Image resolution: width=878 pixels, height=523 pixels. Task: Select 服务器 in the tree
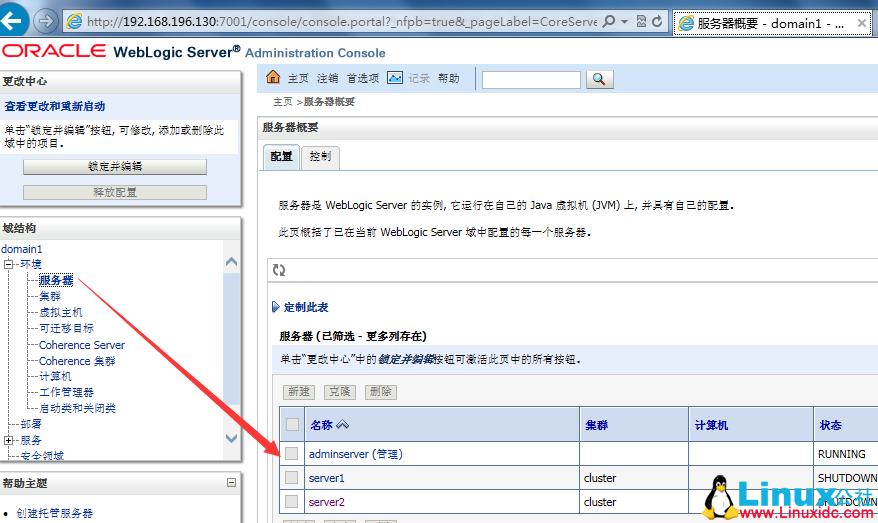56,280
